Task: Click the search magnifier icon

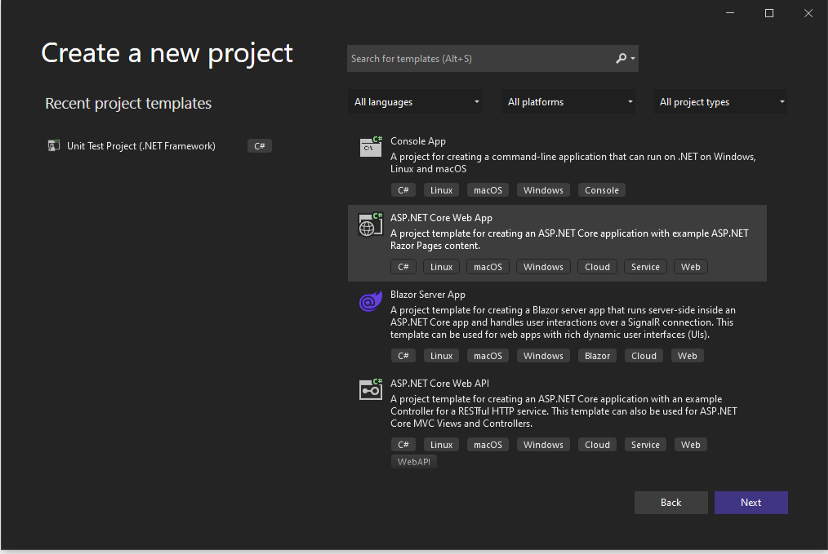Action: [x=621, y=58]
